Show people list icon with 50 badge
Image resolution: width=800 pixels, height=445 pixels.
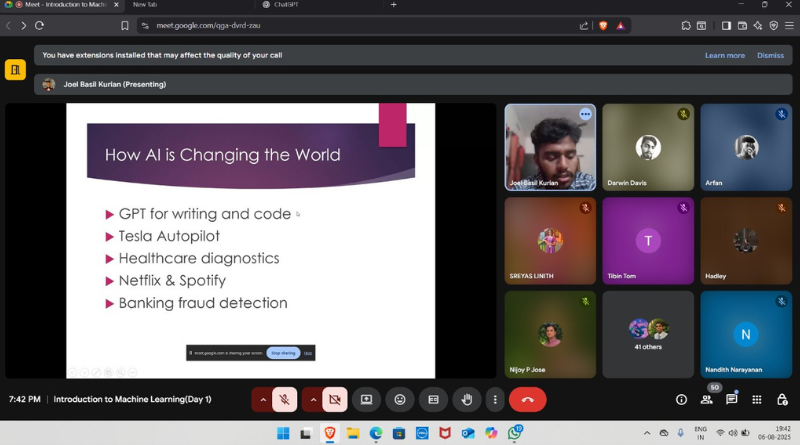pyautogui.click(x=707, y=400)
